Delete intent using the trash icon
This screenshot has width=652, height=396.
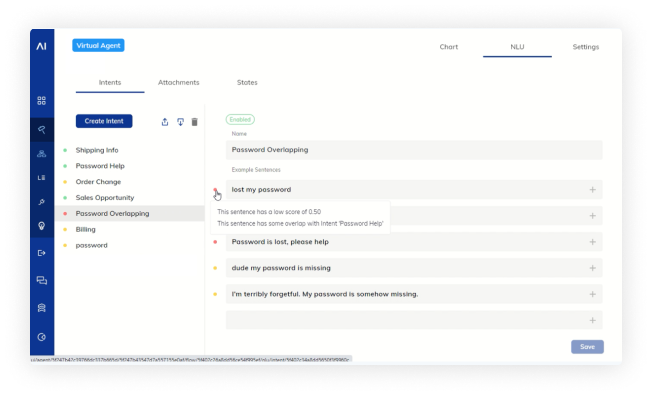195,122
